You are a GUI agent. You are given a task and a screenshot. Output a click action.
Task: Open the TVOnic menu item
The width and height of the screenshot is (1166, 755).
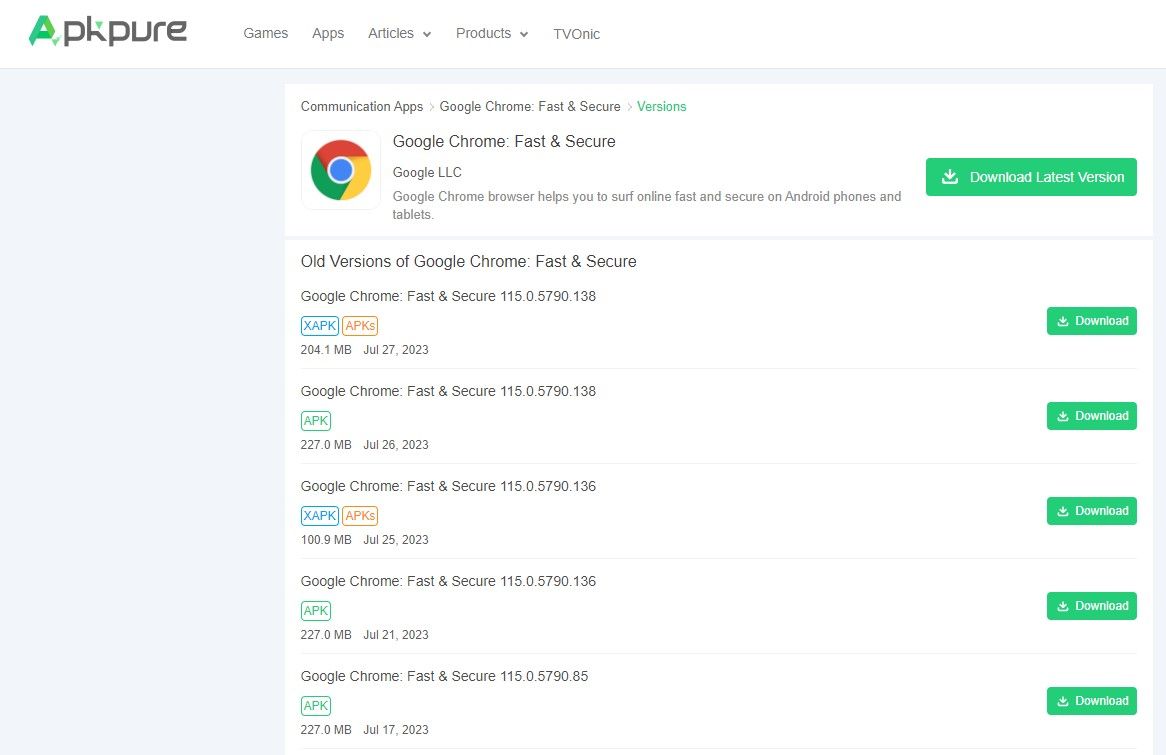[x=576, y=34]
